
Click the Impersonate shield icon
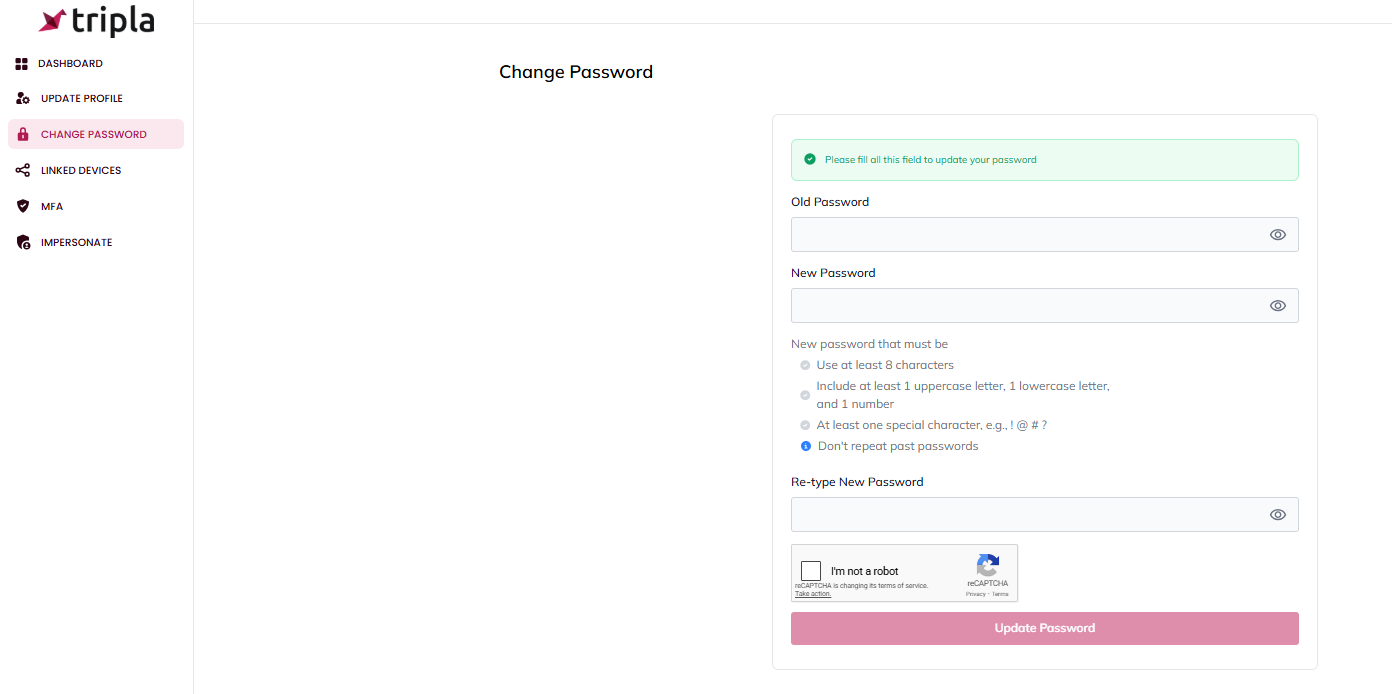point(23,243)
